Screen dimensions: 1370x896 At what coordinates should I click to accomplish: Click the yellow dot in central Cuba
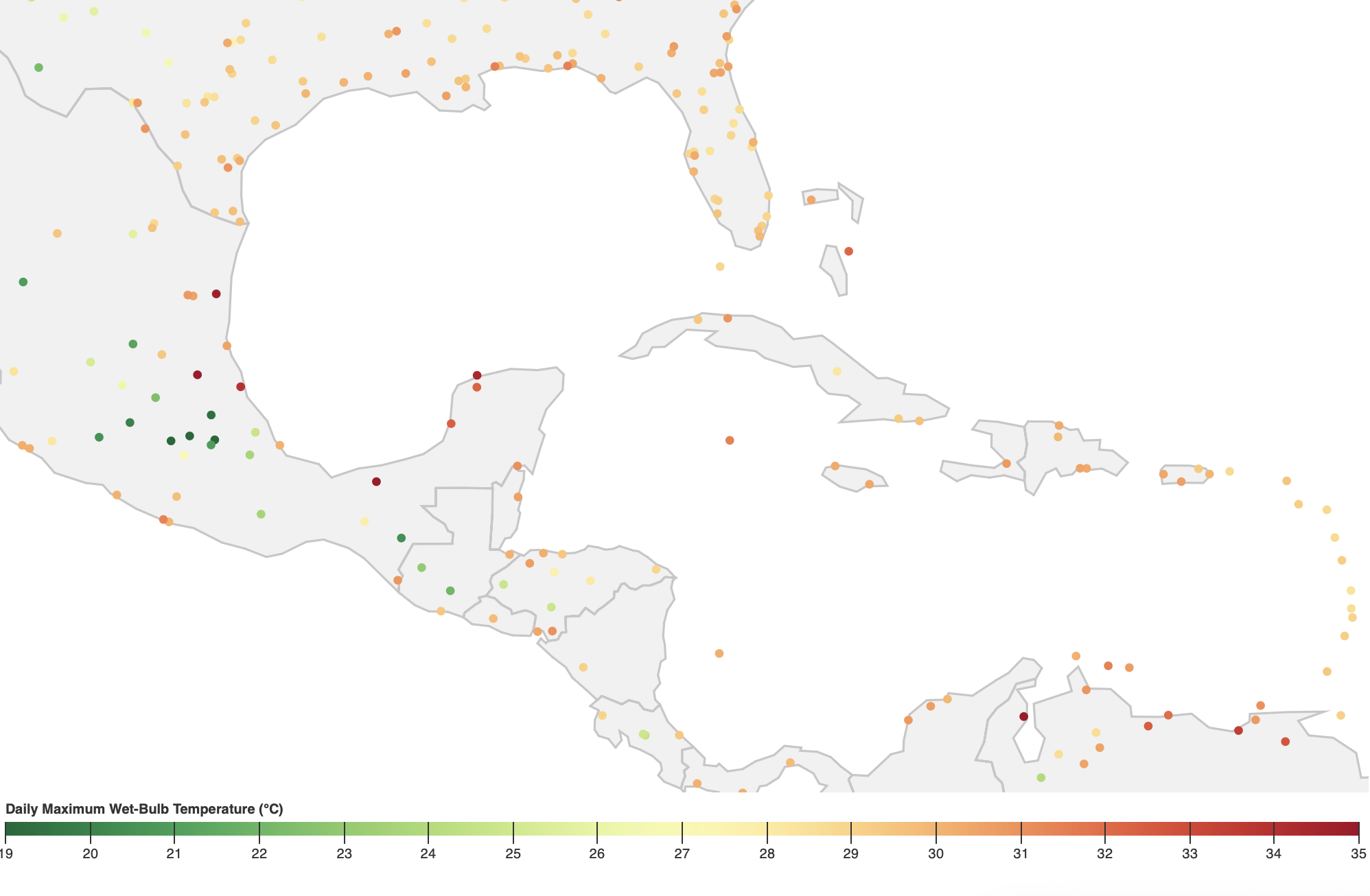click(837, 371)
